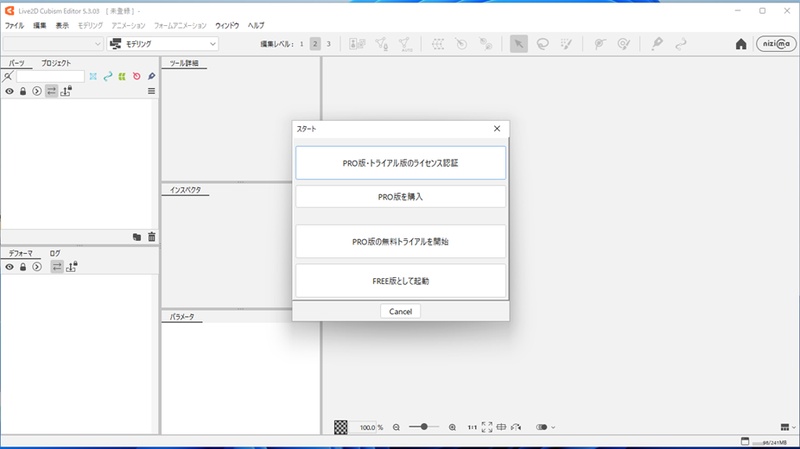
Task: Click the automatic mesh generator icon labeled AUTO
Action: coord(405,44)
